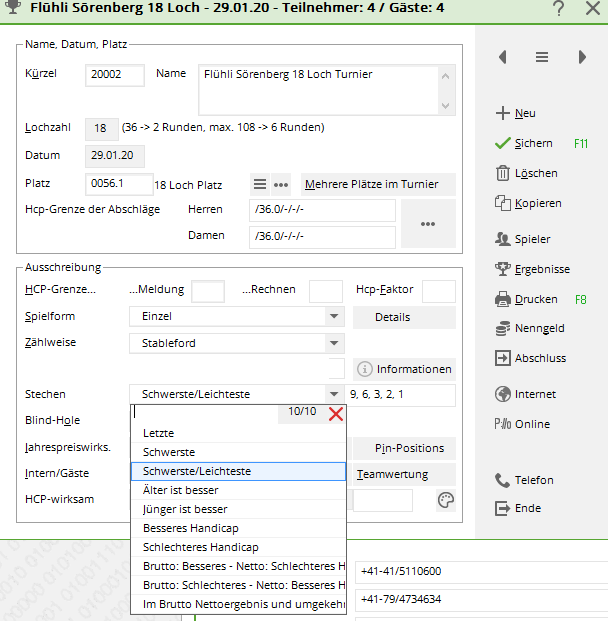Expand the Zählweise Stableford dropdown
Image resolution: width=608 pixels, height=621 pixels.
[x=334, y=343]
